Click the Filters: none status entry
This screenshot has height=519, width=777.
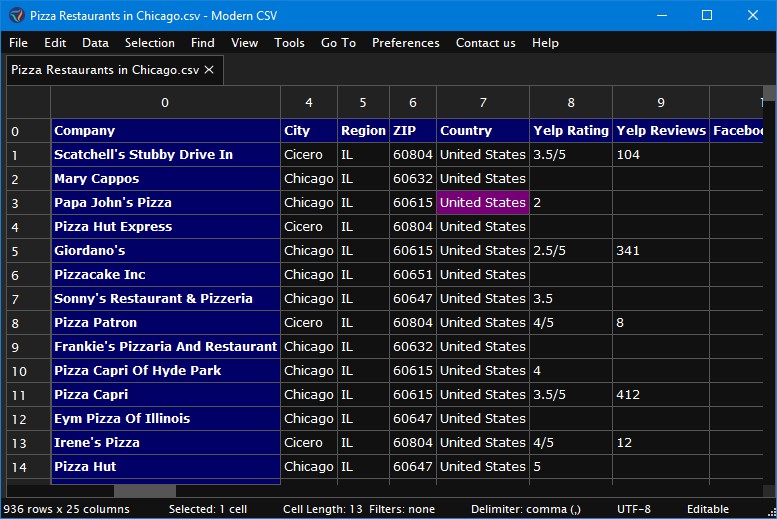[402, 509]
